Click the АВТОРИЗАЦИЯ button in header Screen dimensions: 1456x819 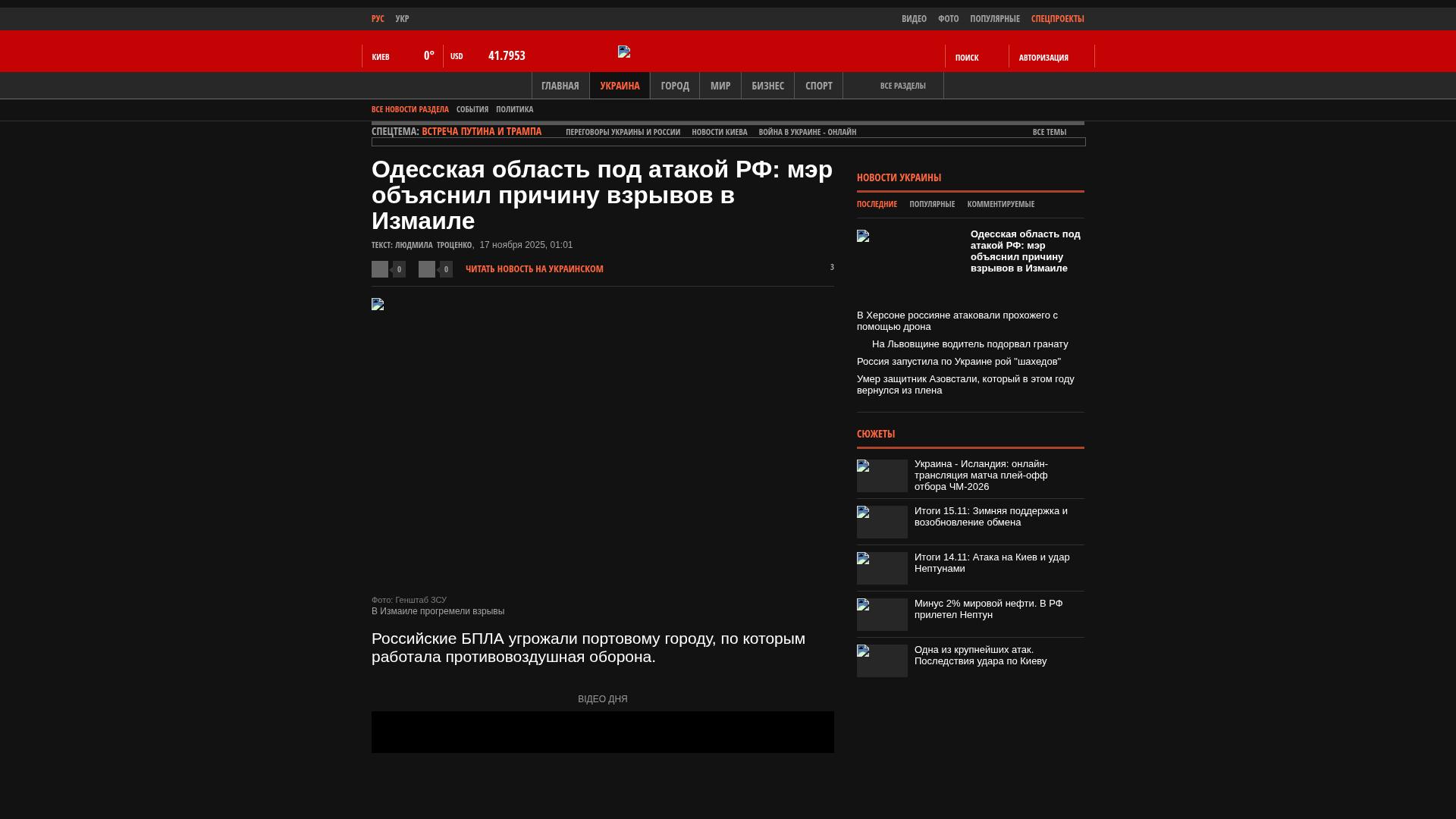(1043, 58)
